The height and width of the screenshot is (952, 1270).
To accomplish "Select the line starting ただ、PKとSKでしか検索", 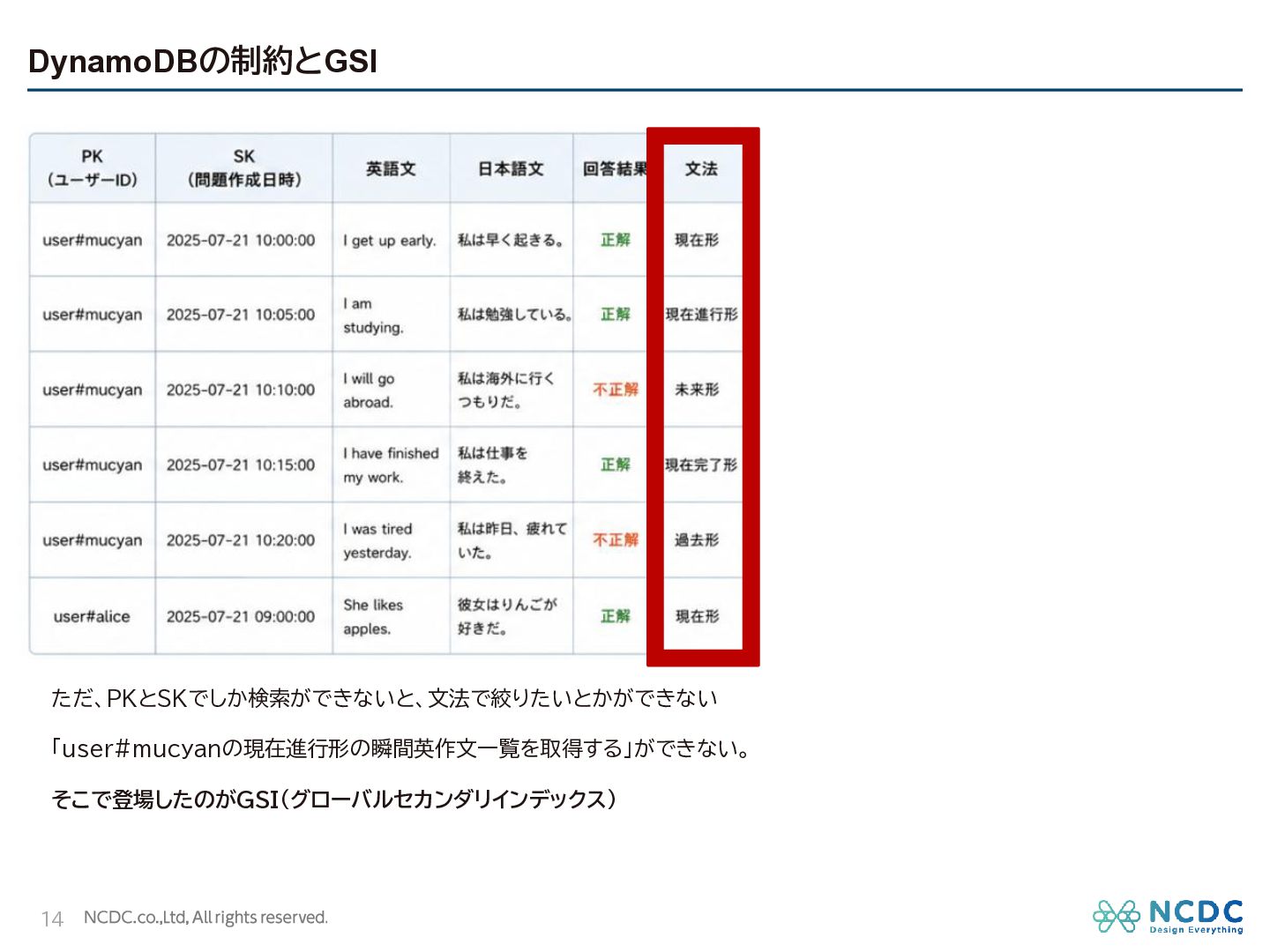I will click(x=385, y=698).
